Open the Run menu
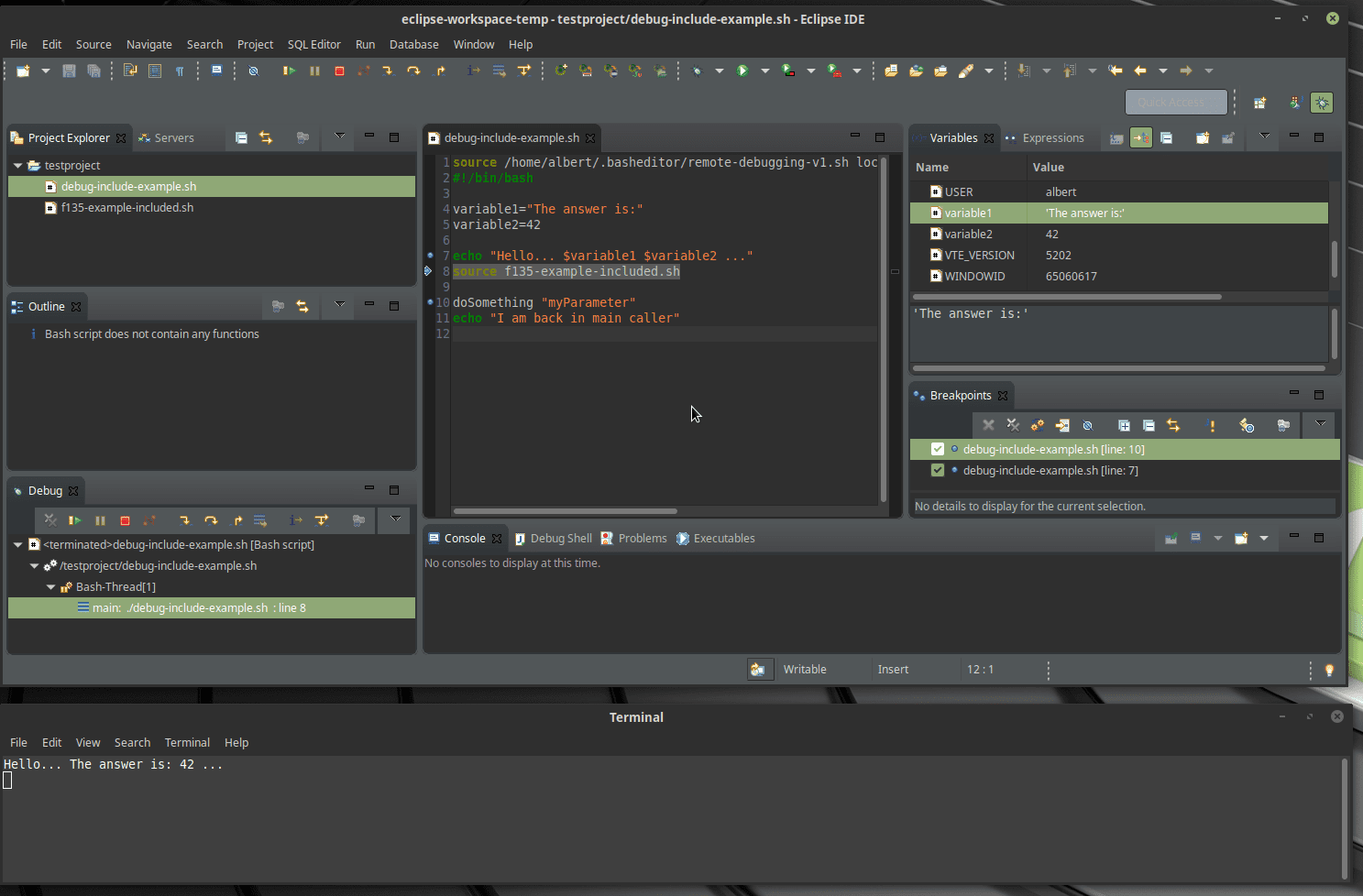Image resolution: width=1363 pixels, height=896 pixels. pos(365,44)
